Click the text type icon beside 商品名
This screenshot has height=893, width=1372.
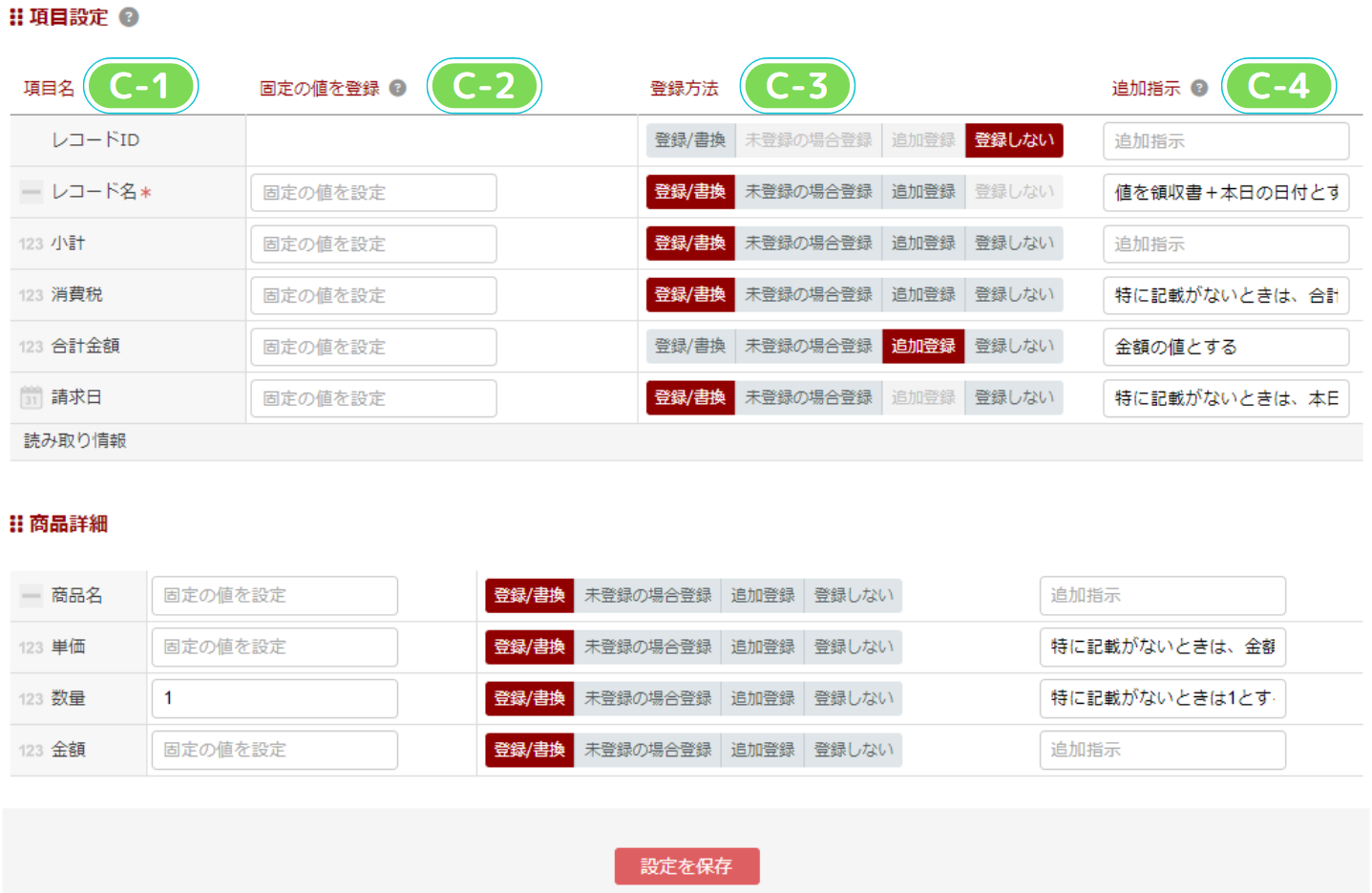click(x=32, y=596)
